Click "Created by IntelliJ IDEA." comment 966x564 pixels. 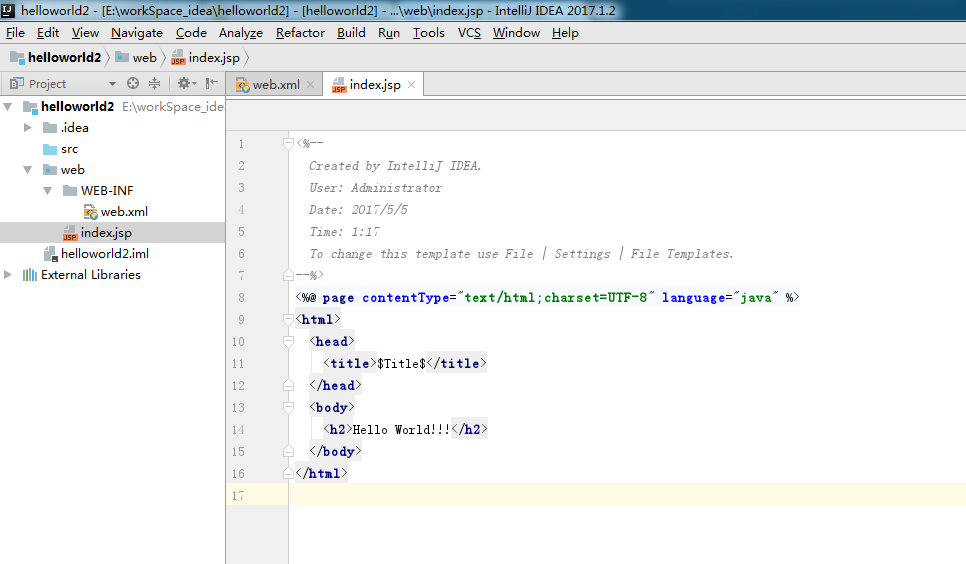(x=395, y=166)
